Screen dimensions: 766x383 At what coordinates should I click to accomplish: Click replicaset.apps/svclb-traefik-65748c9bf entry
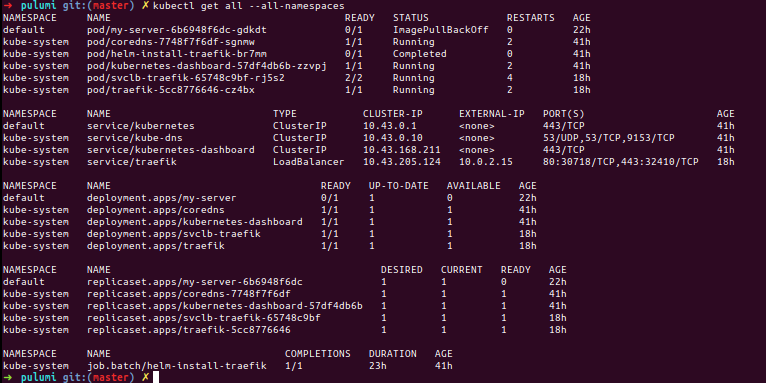click(204, 318)
